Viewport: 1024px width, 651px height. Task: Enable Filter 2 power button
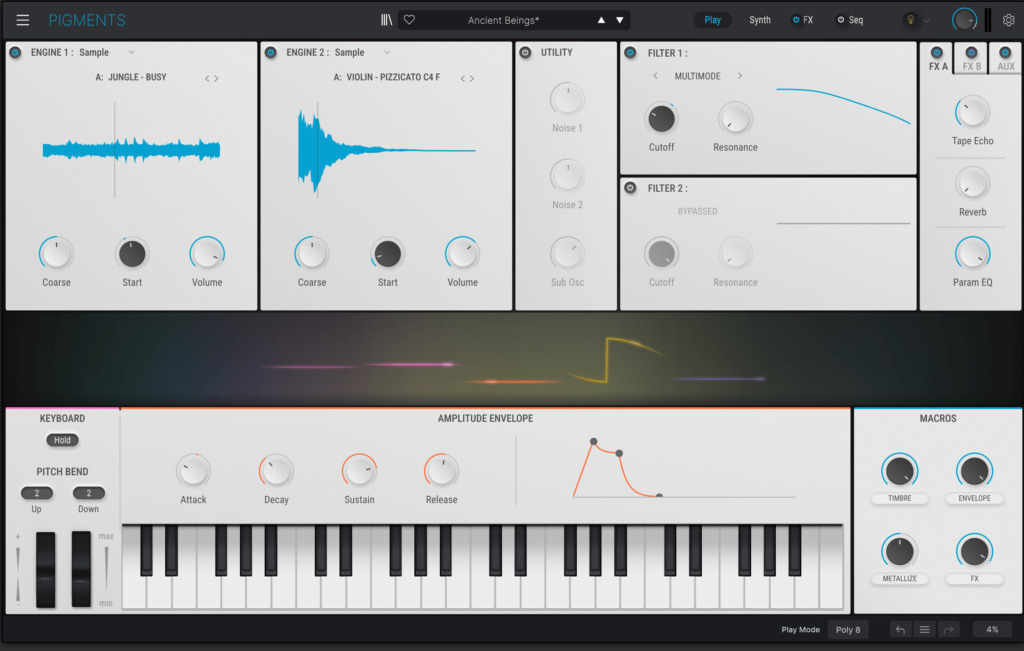(x=630, y=188)
